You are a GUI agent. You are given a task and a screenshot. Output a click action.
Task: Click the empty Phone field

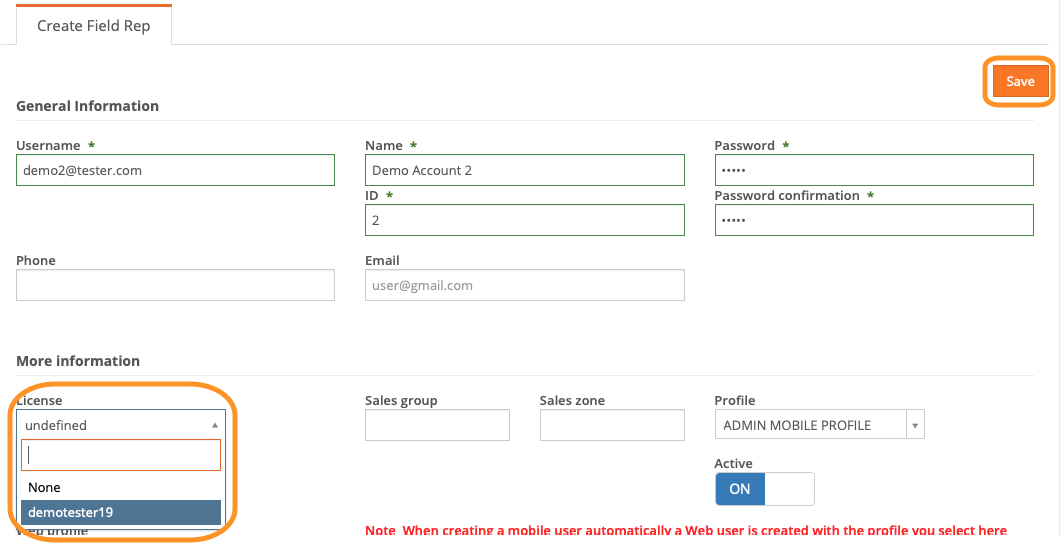(x=175, y=285)
